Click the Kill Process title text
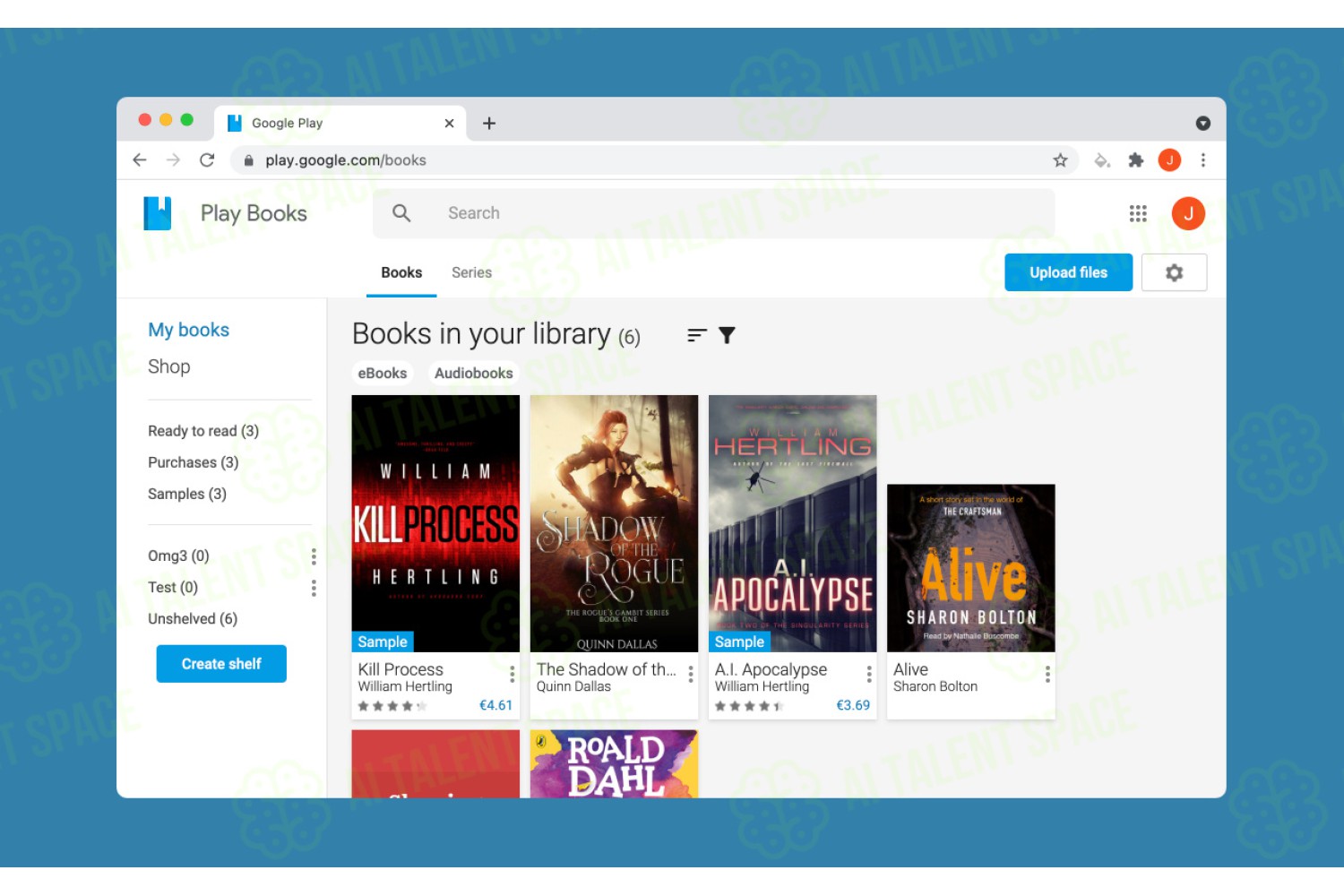 (x=401, y=669)
